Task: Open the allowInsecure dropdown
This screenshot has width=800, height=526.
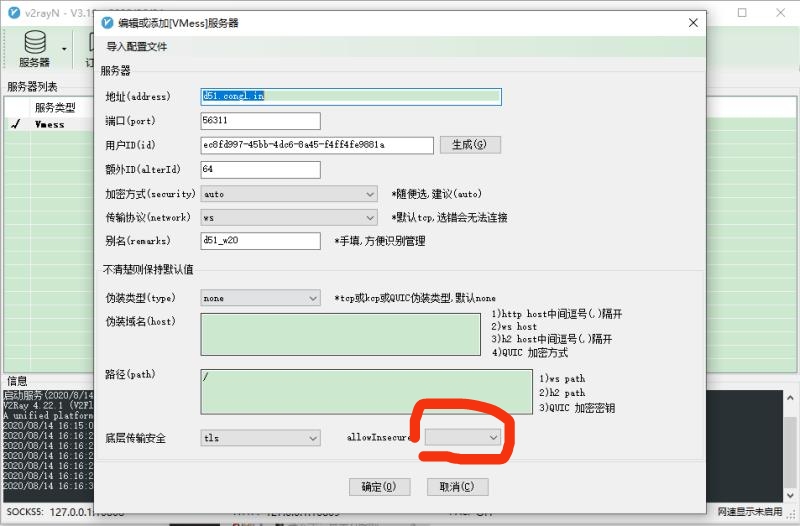Action: 463,437
